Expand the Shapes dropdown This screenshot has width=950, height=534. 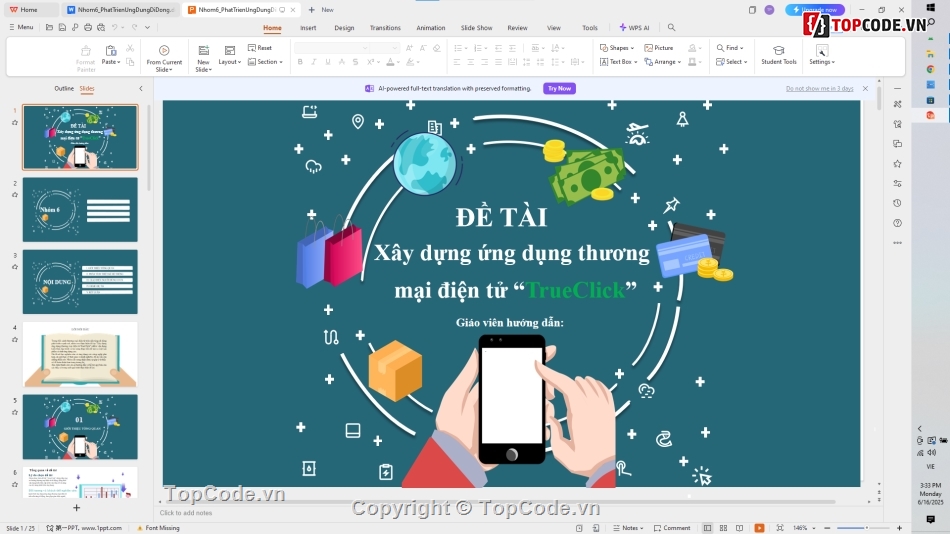tap(617, 48)
